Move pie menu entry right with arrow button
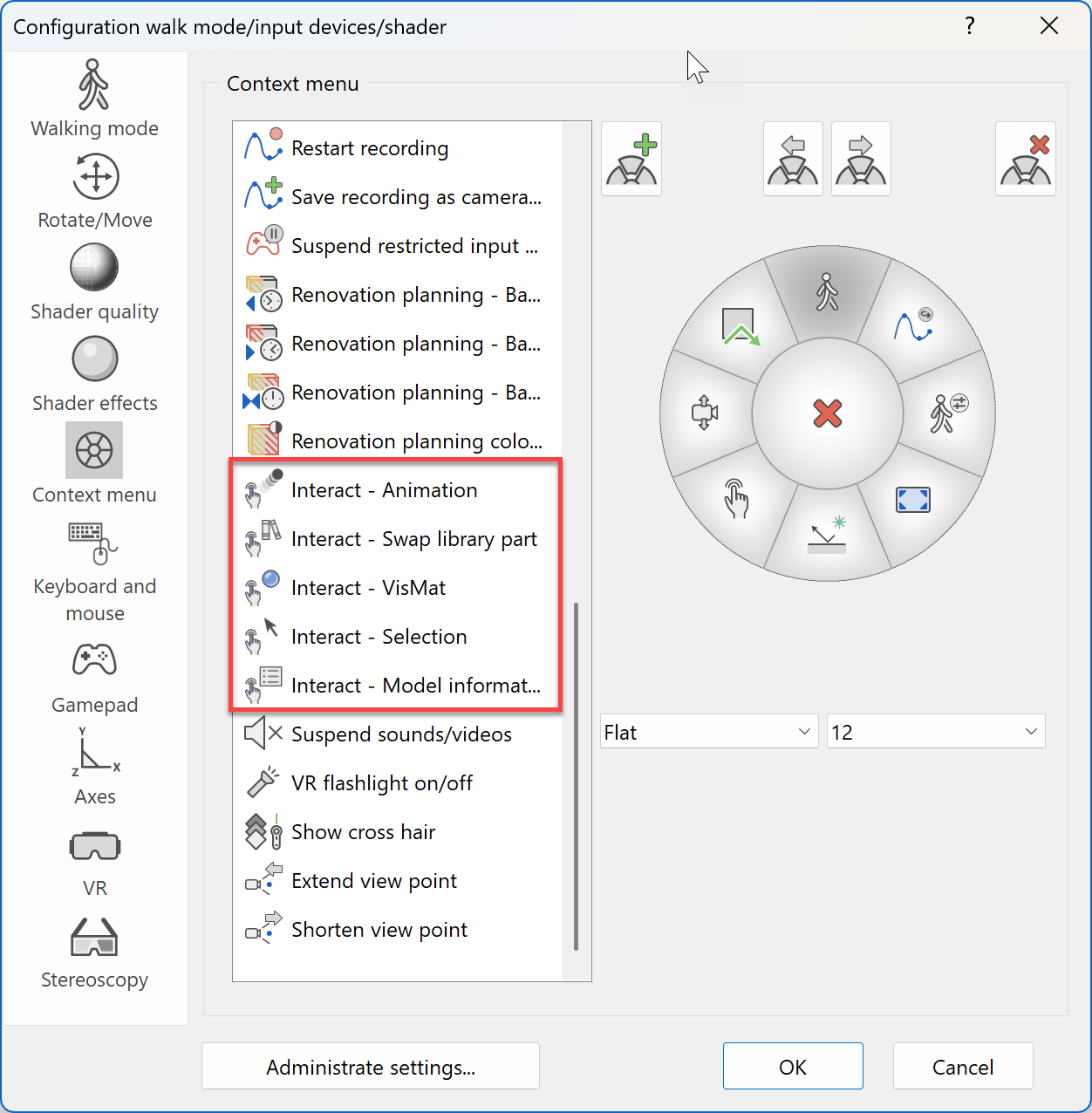 [x=861, y=159]
